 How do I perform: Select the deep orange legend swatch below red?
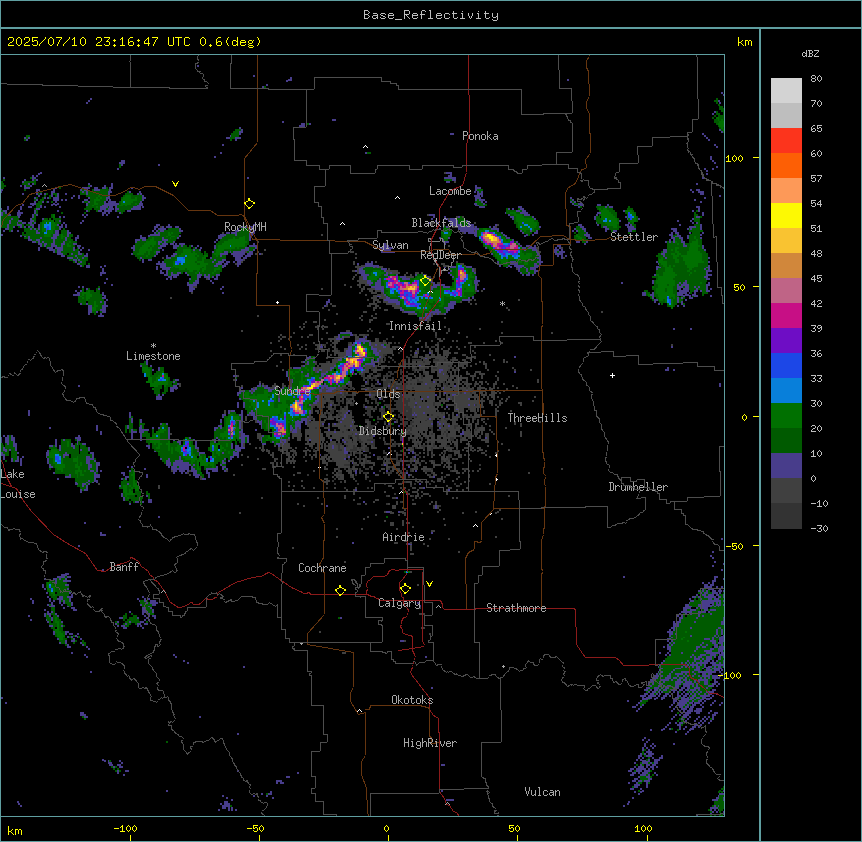(x=786, y=165)
